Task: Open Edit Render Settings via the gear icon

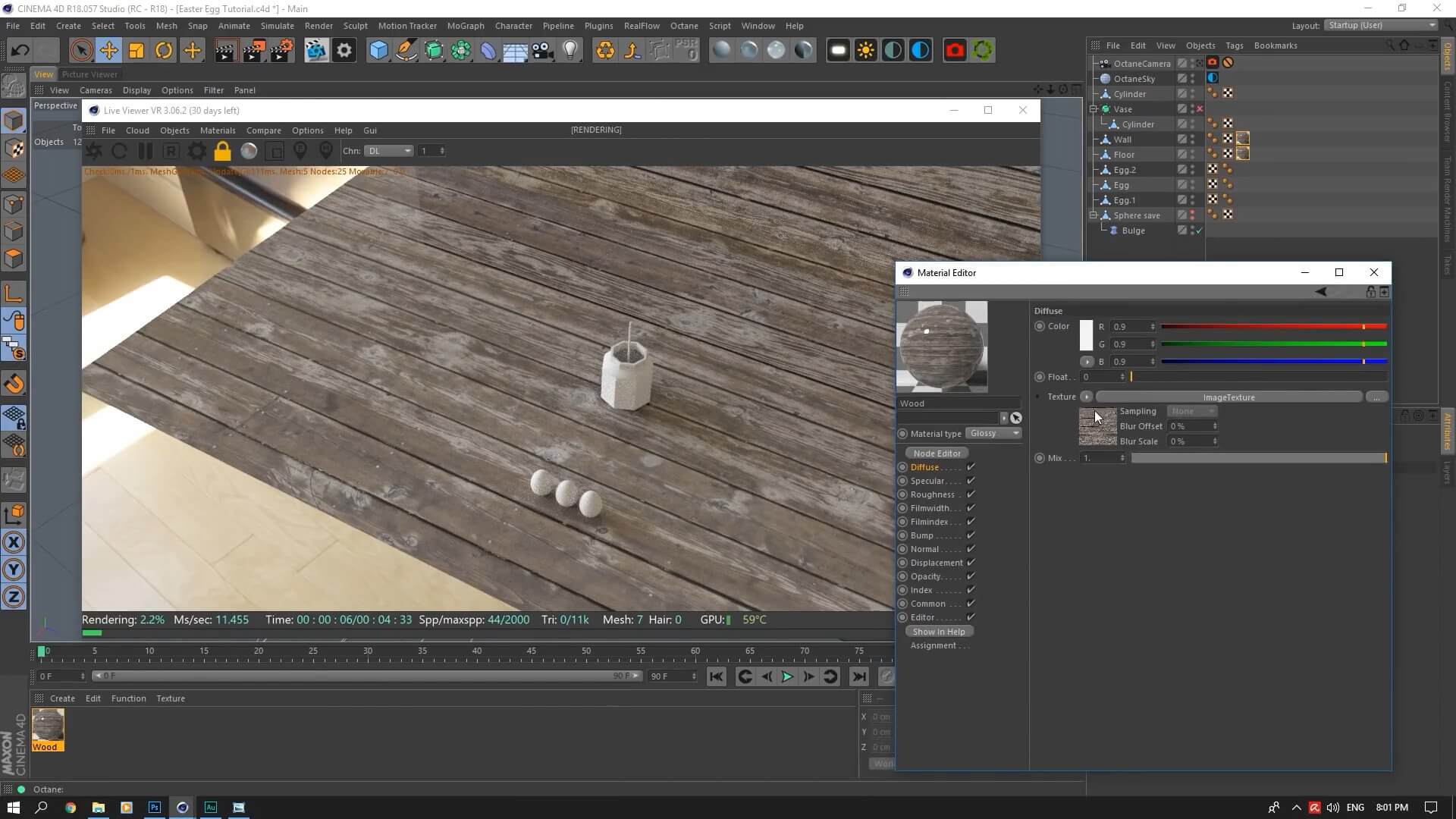Action: (x=343, y=50)
